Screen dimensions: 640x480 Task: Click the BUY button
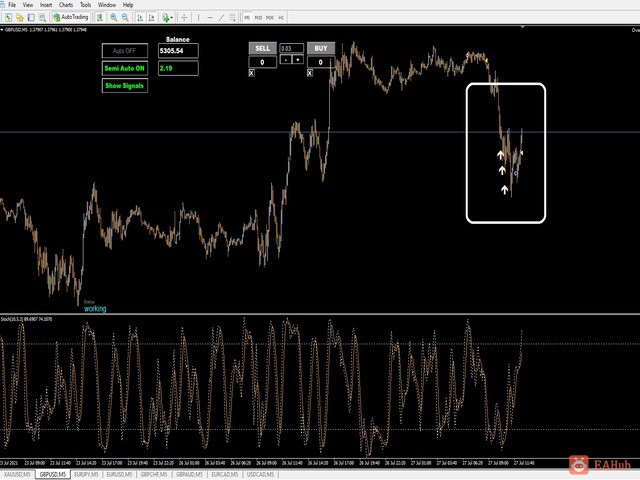[321, 48]
